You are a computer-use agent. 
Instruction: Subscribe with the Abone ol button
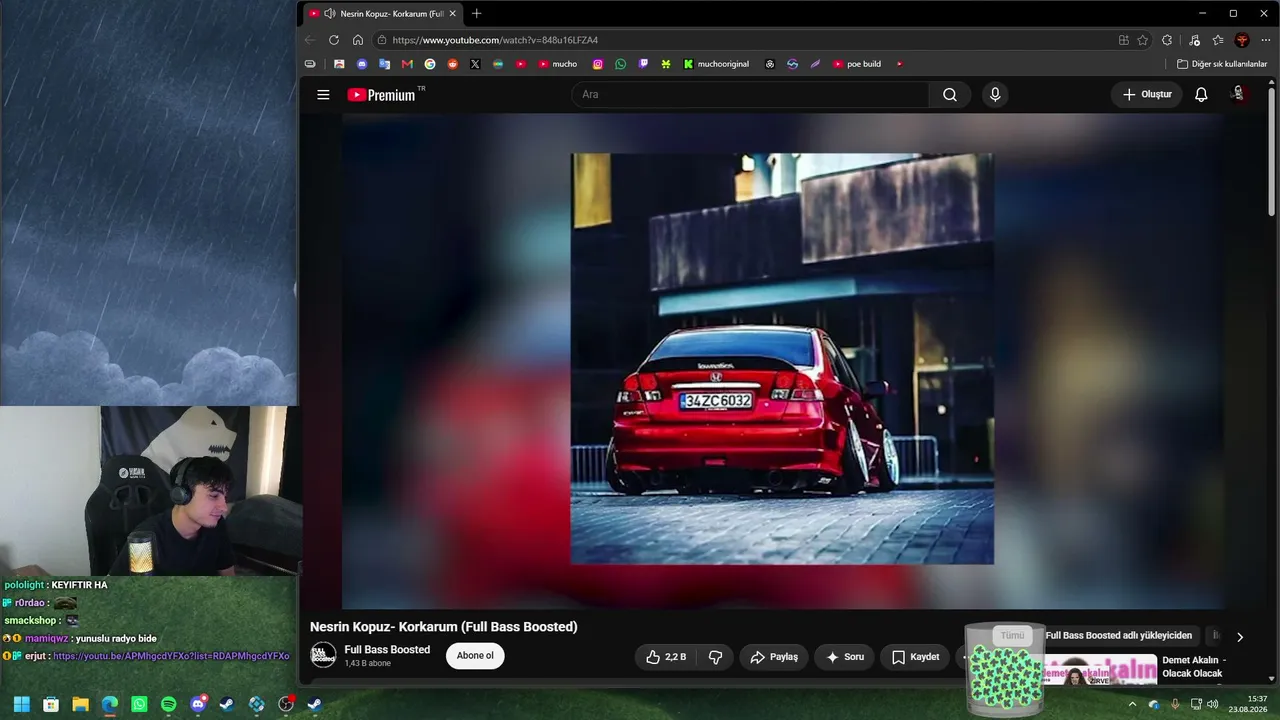click(x=475, y=656)
